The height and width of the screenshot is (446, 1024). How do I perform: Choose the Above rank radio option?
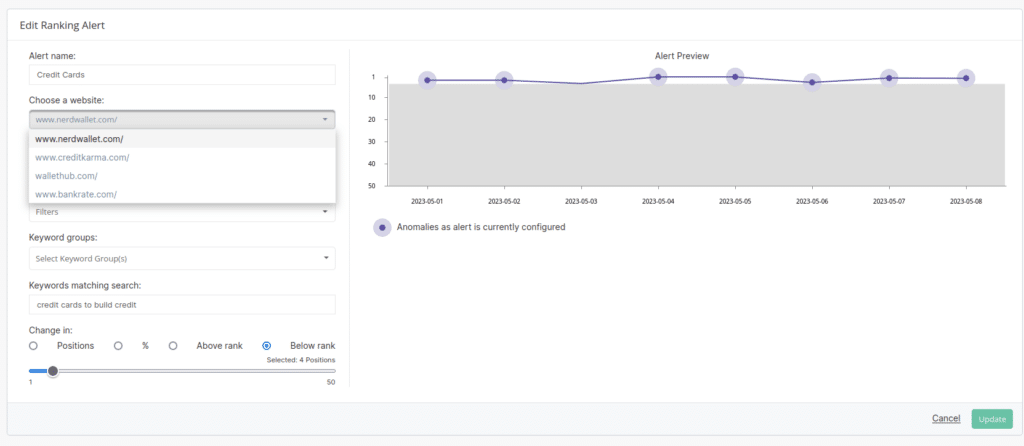(173, 345)
